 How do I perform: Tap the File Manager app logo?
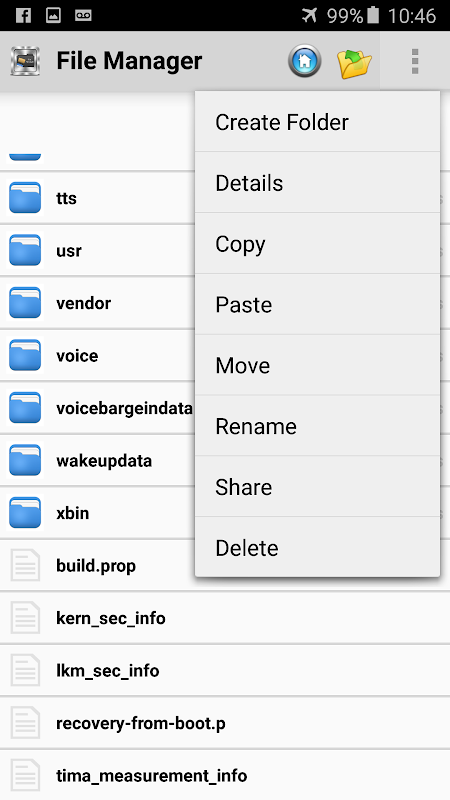(x=25, y=61)
